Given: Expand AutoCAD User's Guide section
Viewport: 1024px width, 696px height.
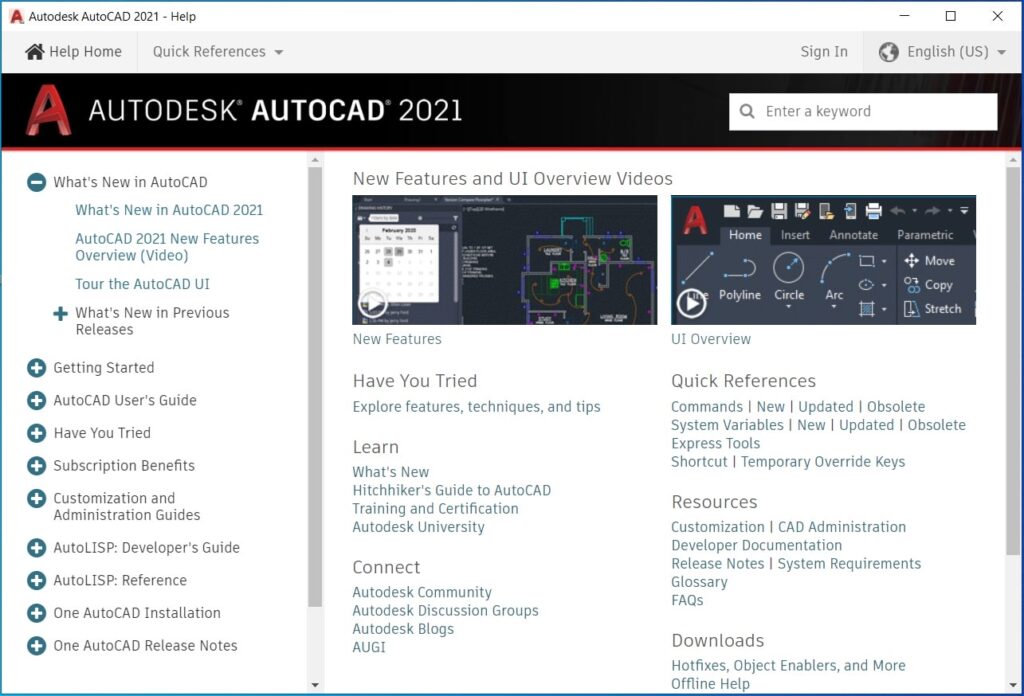Looking at the screenshot, I should point(37,400).
